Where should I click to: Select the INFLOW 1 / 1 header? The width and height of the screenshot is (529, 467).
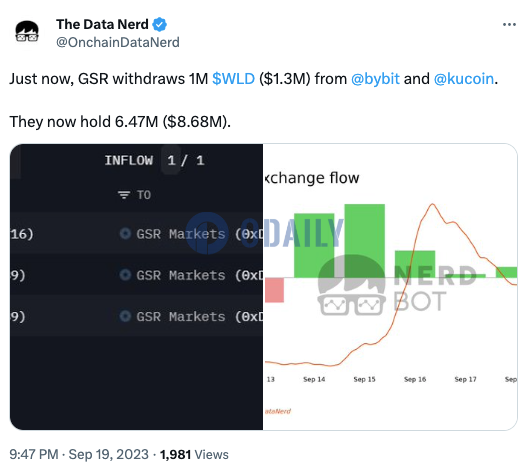[x=155, y=160]
